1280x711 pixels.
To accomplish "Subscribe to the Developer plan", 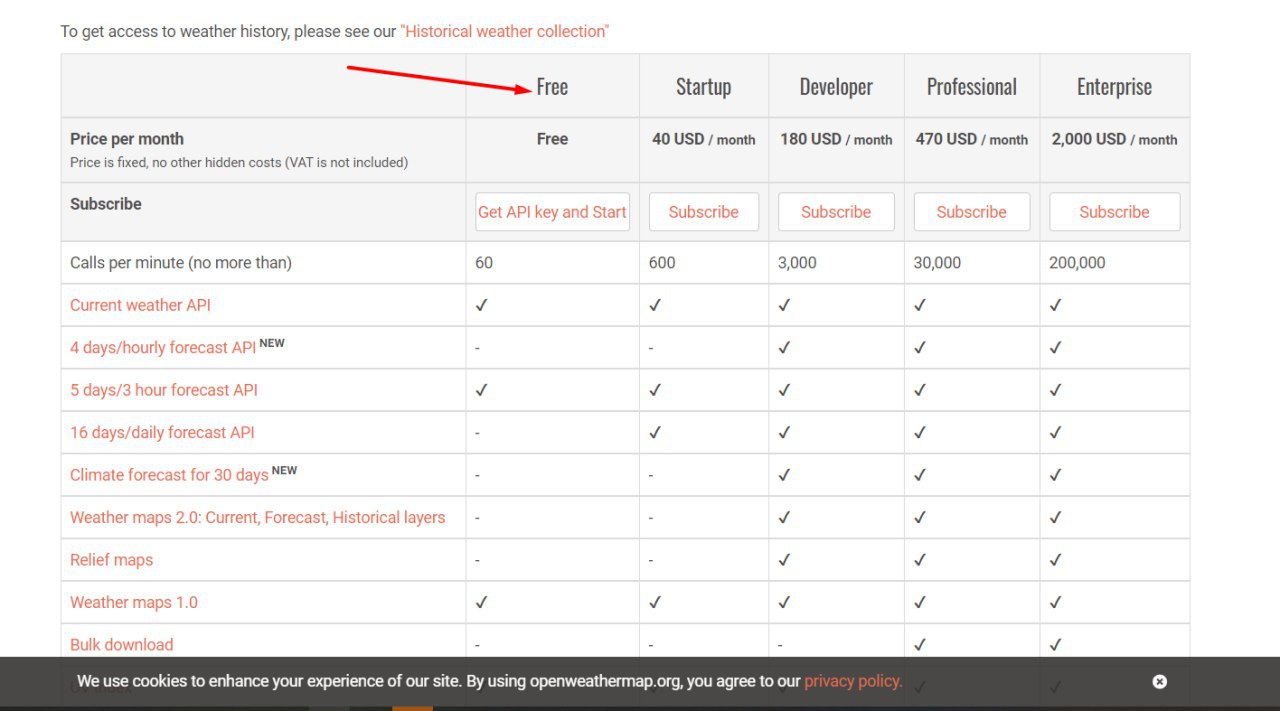I will tap(836, 212).
